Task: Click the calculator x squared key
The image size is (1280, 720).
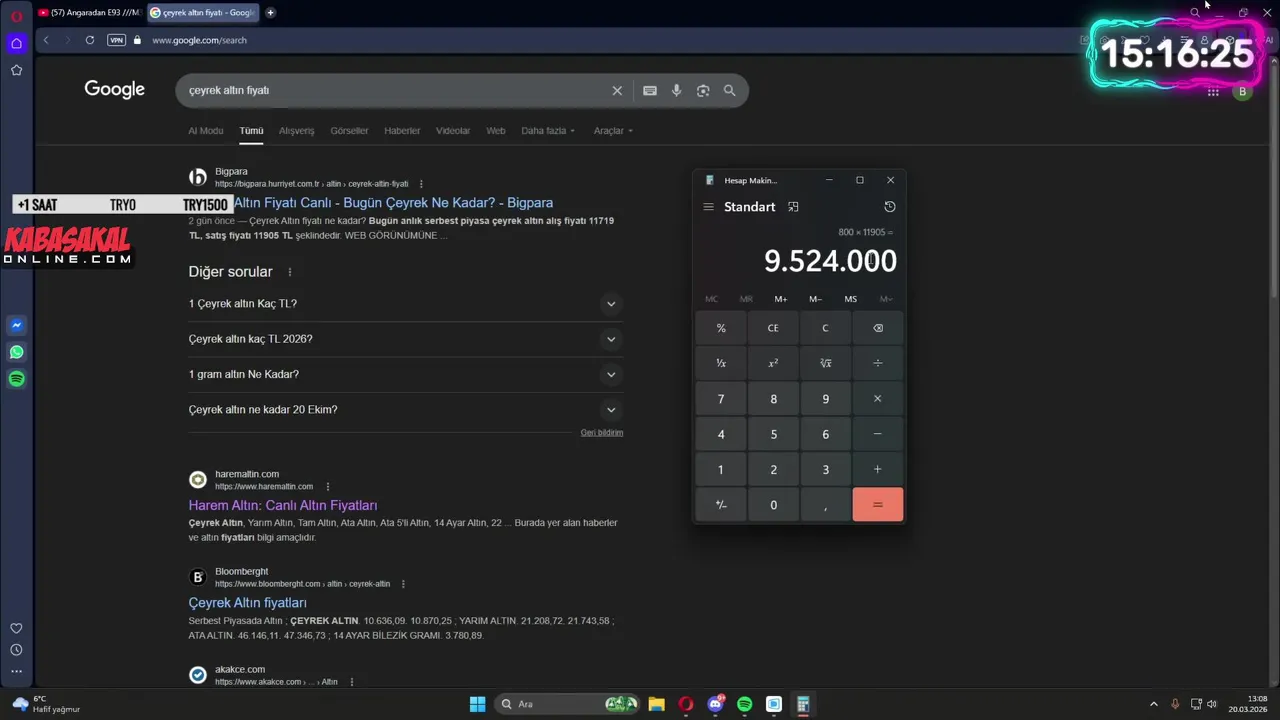Action: (x=773, y=363)
